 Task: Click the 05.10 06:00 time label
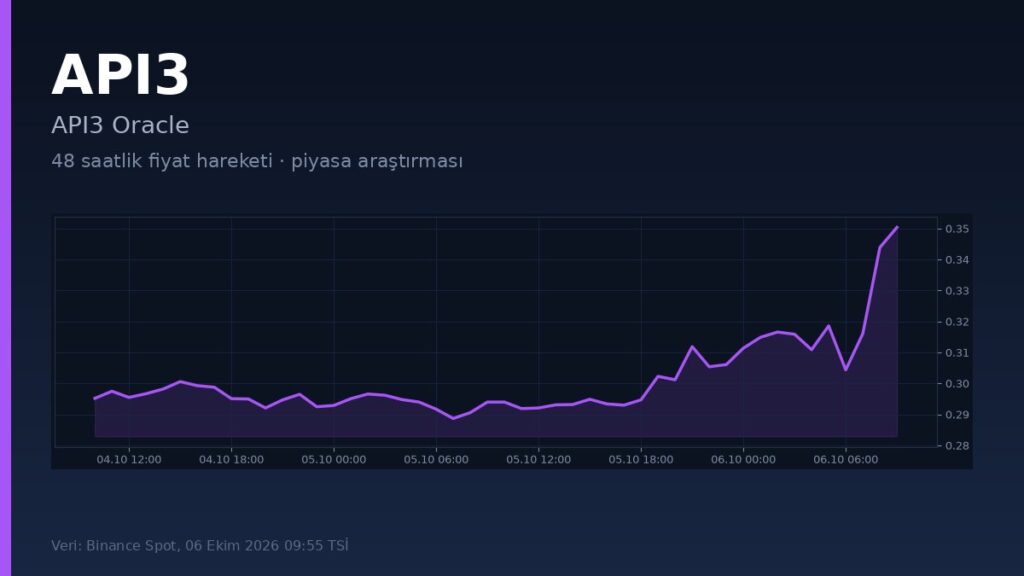[436, 460]
